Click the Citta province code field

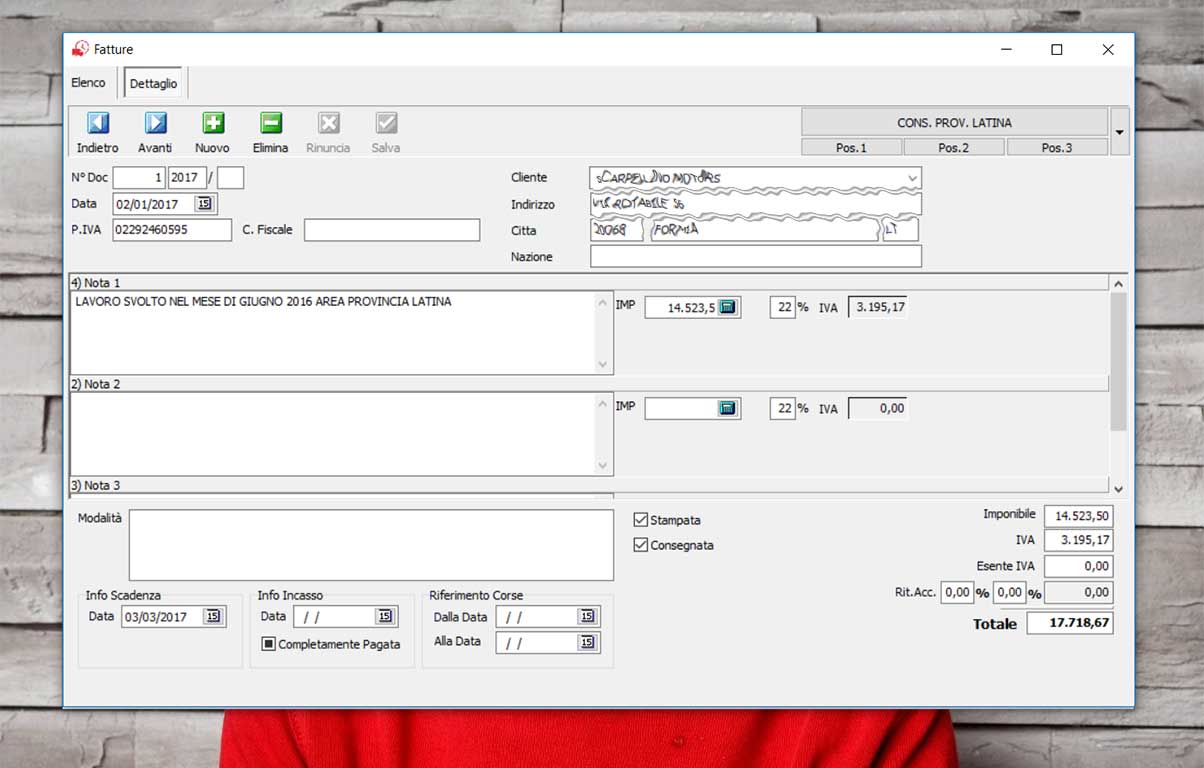coord(900,230)
